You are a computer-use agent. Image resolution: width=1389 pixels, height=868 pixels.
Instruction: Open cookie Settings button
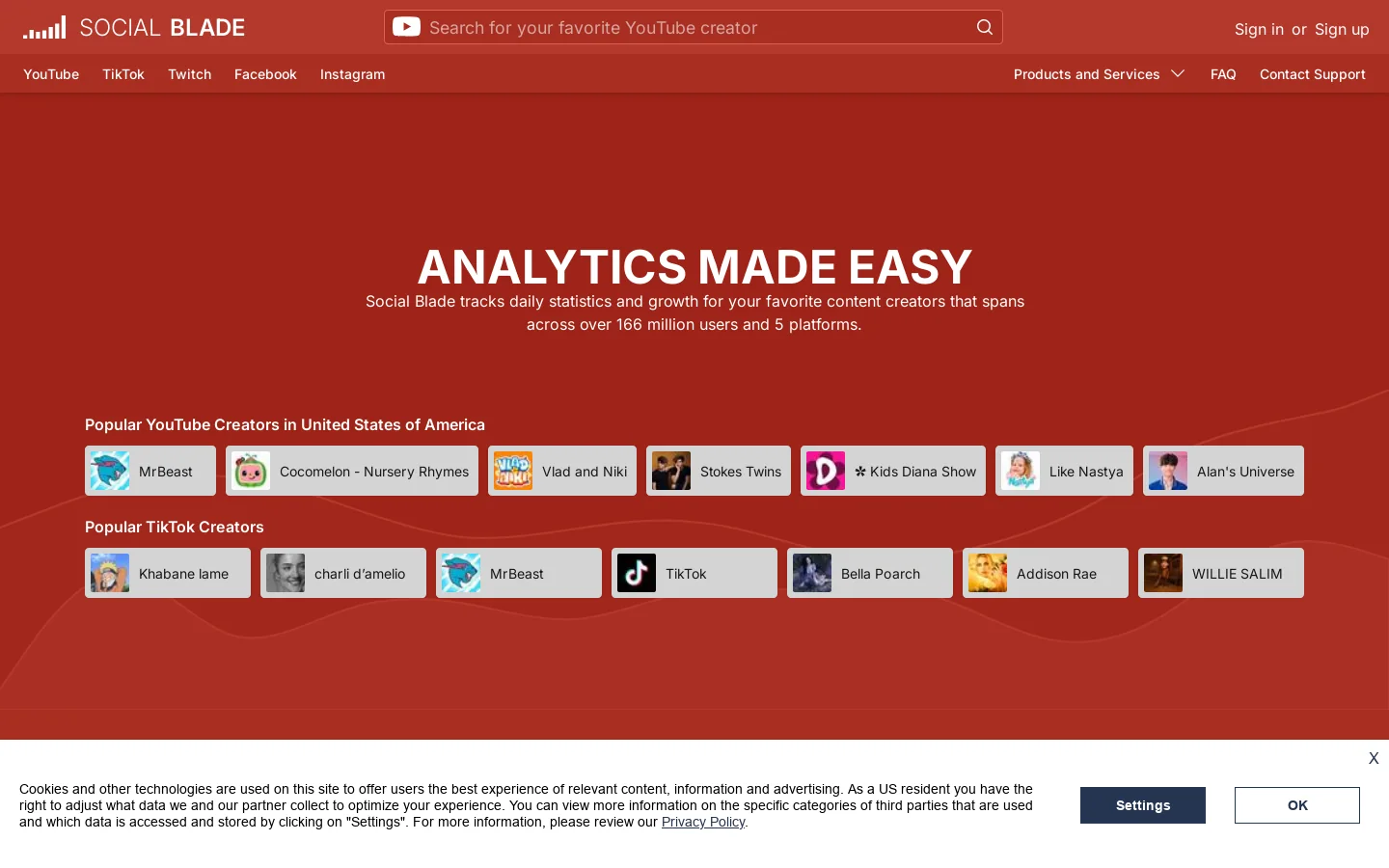click(1143, 805)
